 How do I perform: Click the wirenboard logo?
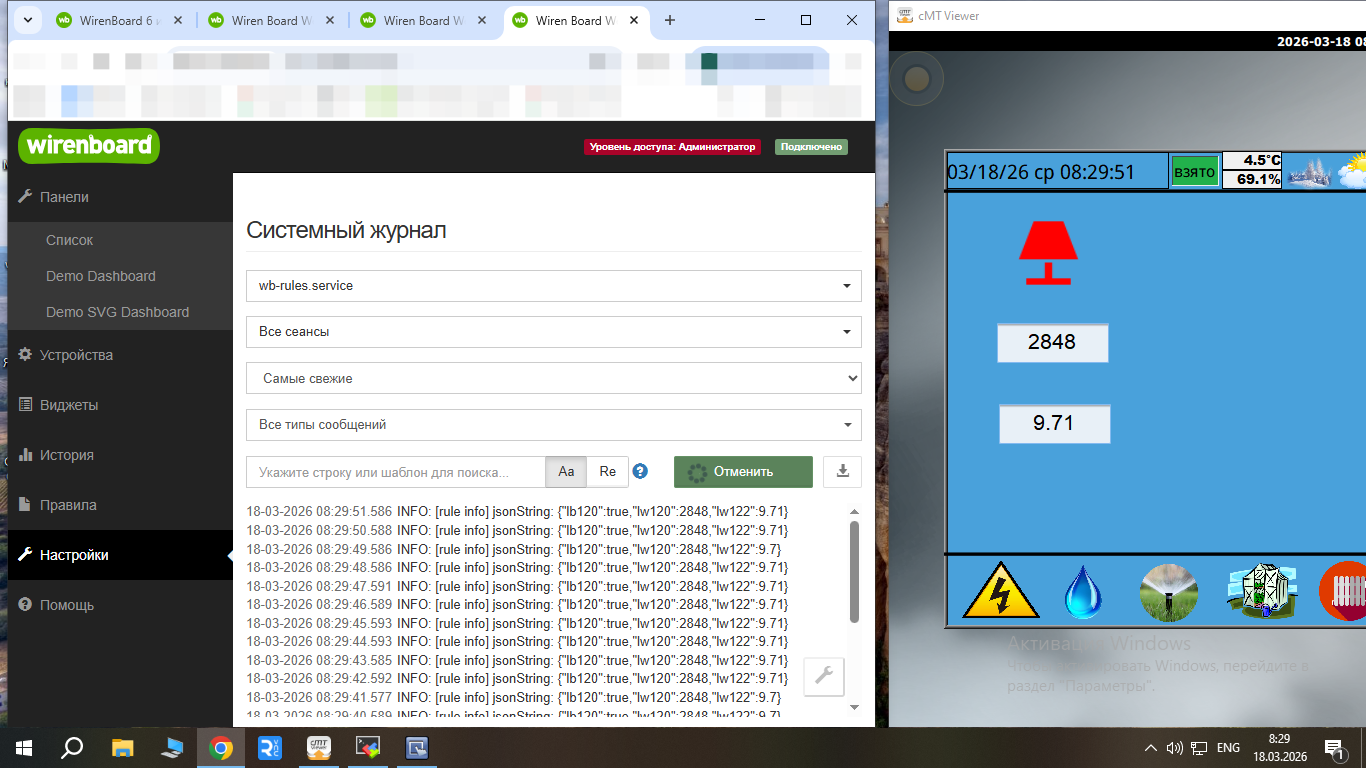click(x=89, y=146)
